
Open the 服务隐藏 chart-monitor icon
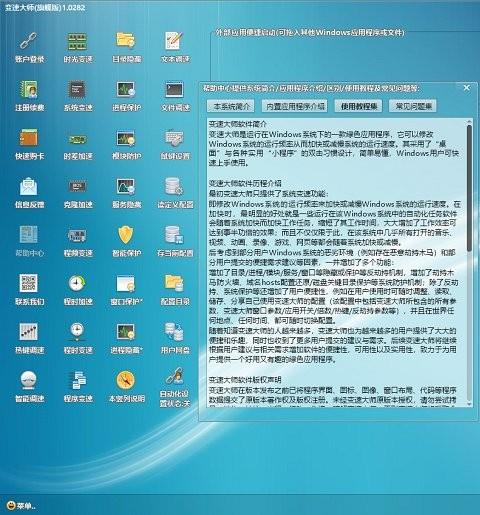(126, 186)
